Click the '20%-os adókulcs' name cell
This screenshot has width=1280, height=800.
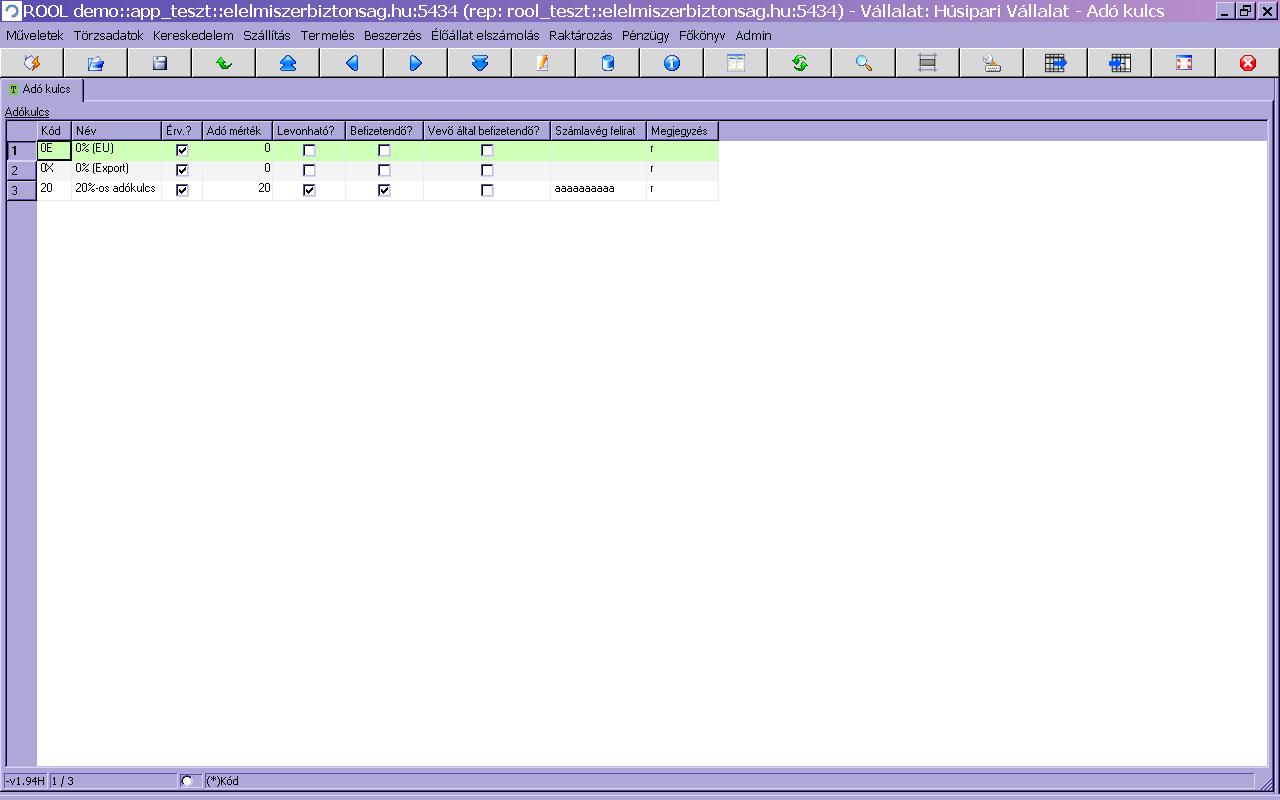pos(116,190)
